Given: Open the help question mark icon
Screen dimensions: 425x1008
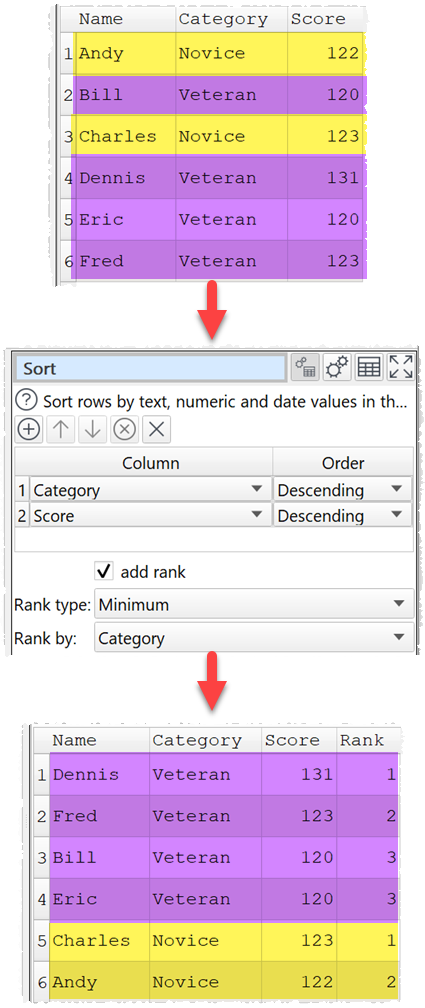Looking at the screenshot, I should click(x=26, y=401).
